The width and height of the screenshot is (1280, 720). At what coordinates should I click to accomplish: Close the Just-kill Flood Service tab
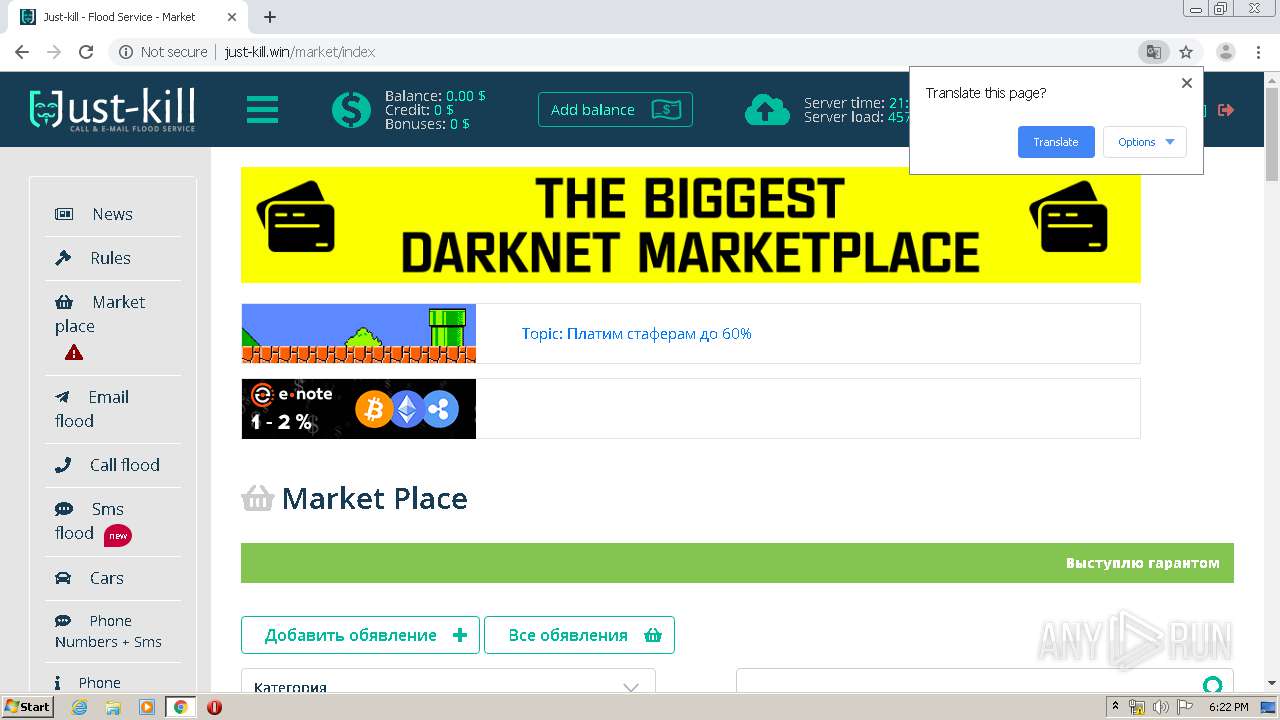click(232, 17)
